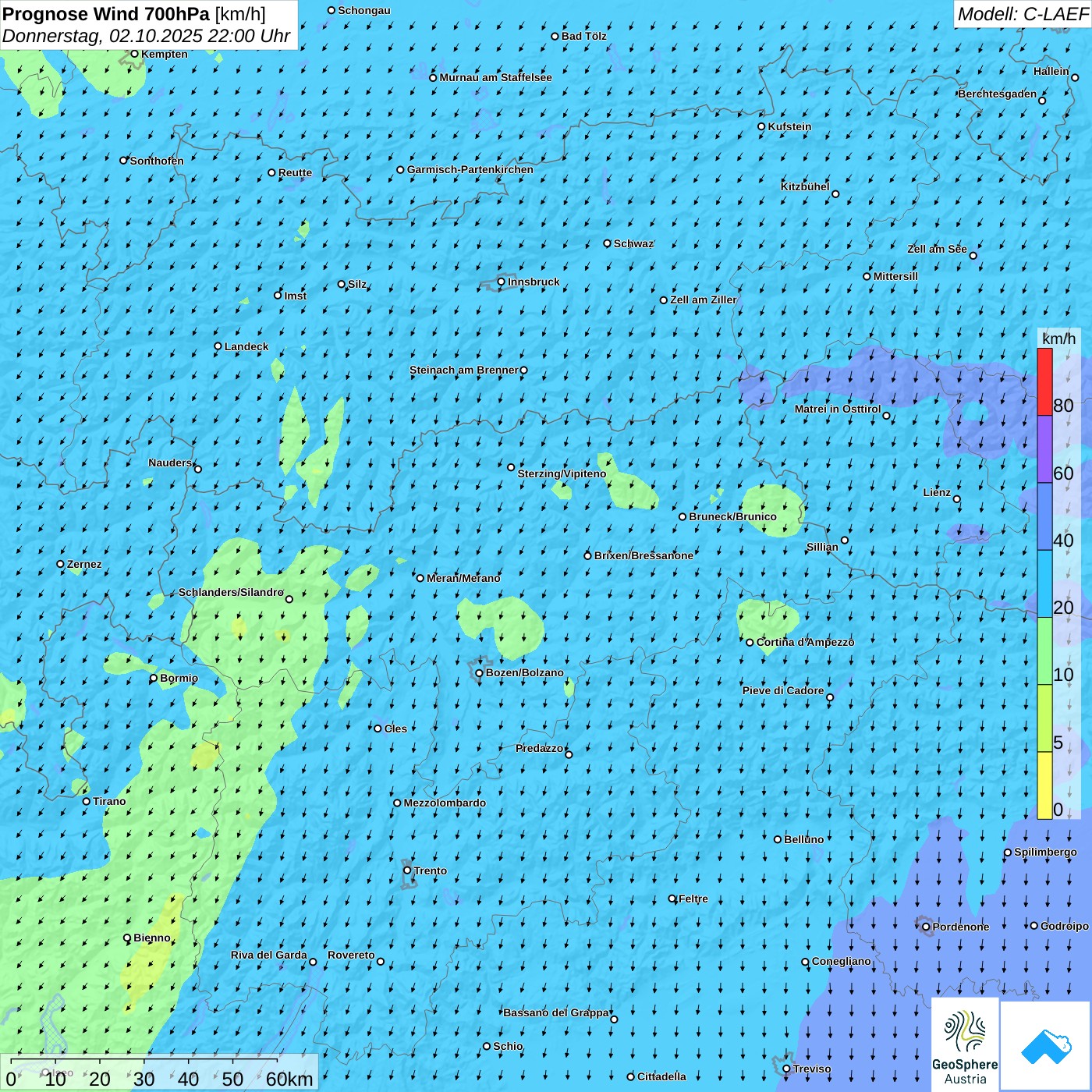Click the Zell am Ziller label
The width and height of the screenshot is (1092, 1092).
[x=703, y=300]
